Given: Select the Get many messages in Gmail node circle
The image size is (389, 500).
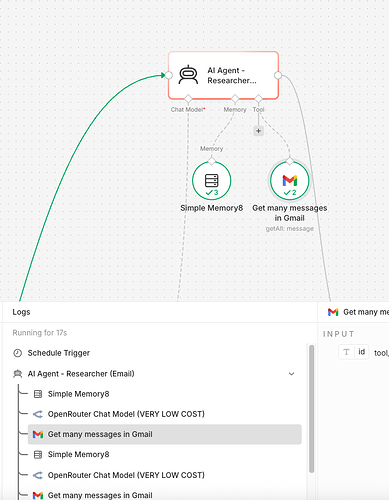Looking at the screenshot, I should tap(289, 180).
